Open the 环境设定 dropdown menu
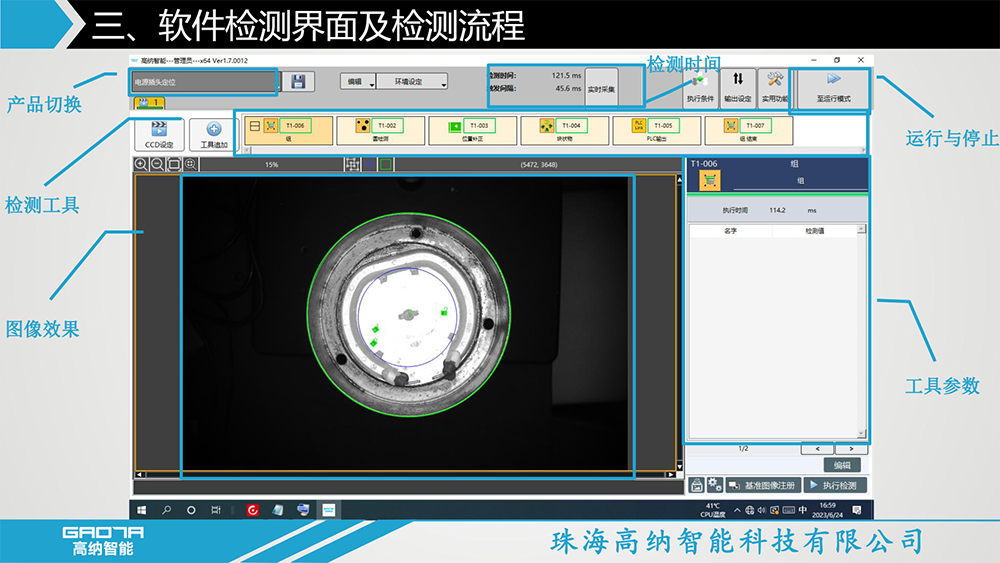The image size is (1000, 563). [x=411, y=82]
